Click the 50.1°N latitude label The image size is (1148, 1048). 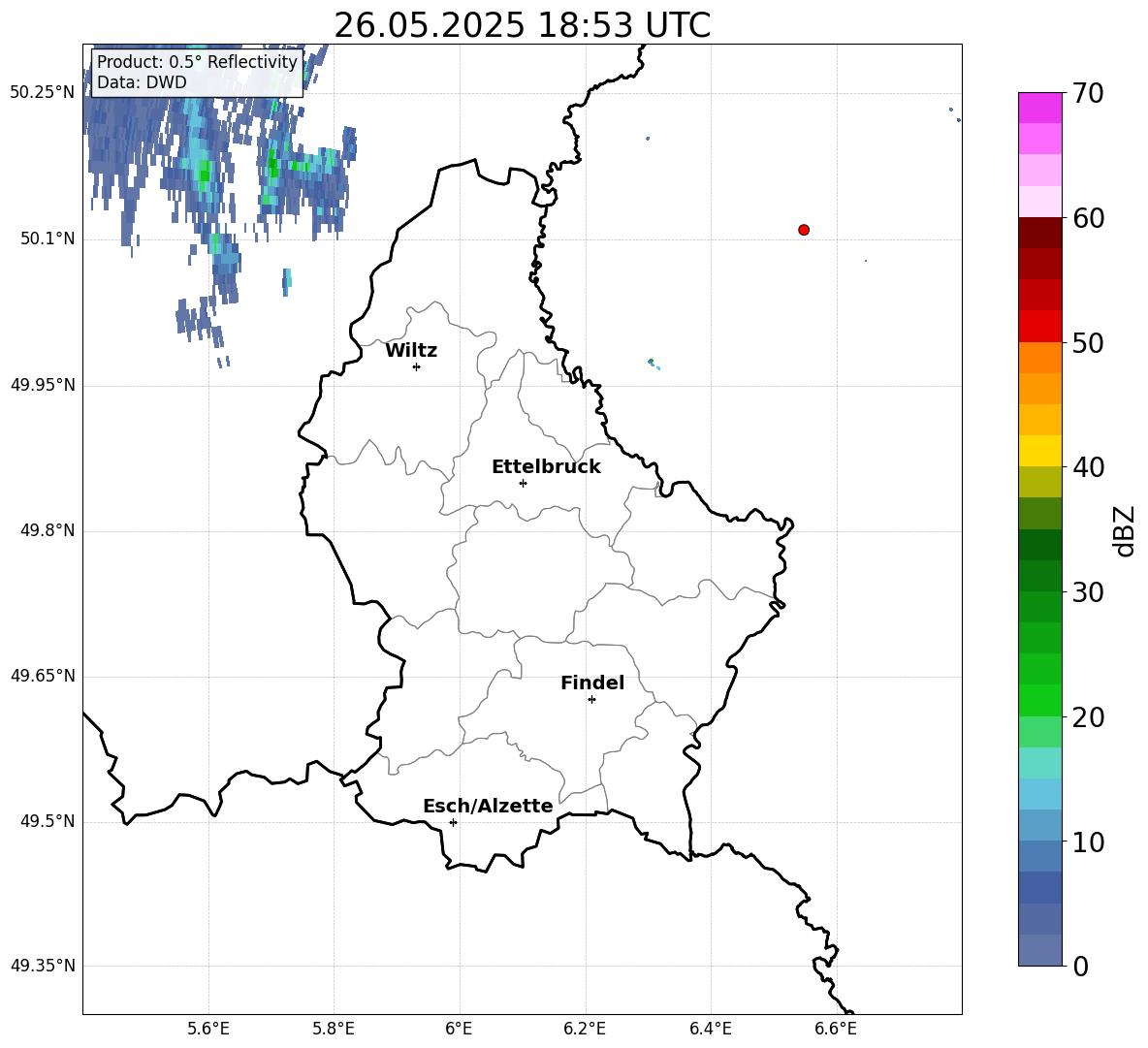pyautogui.click(x=48, y=239)
